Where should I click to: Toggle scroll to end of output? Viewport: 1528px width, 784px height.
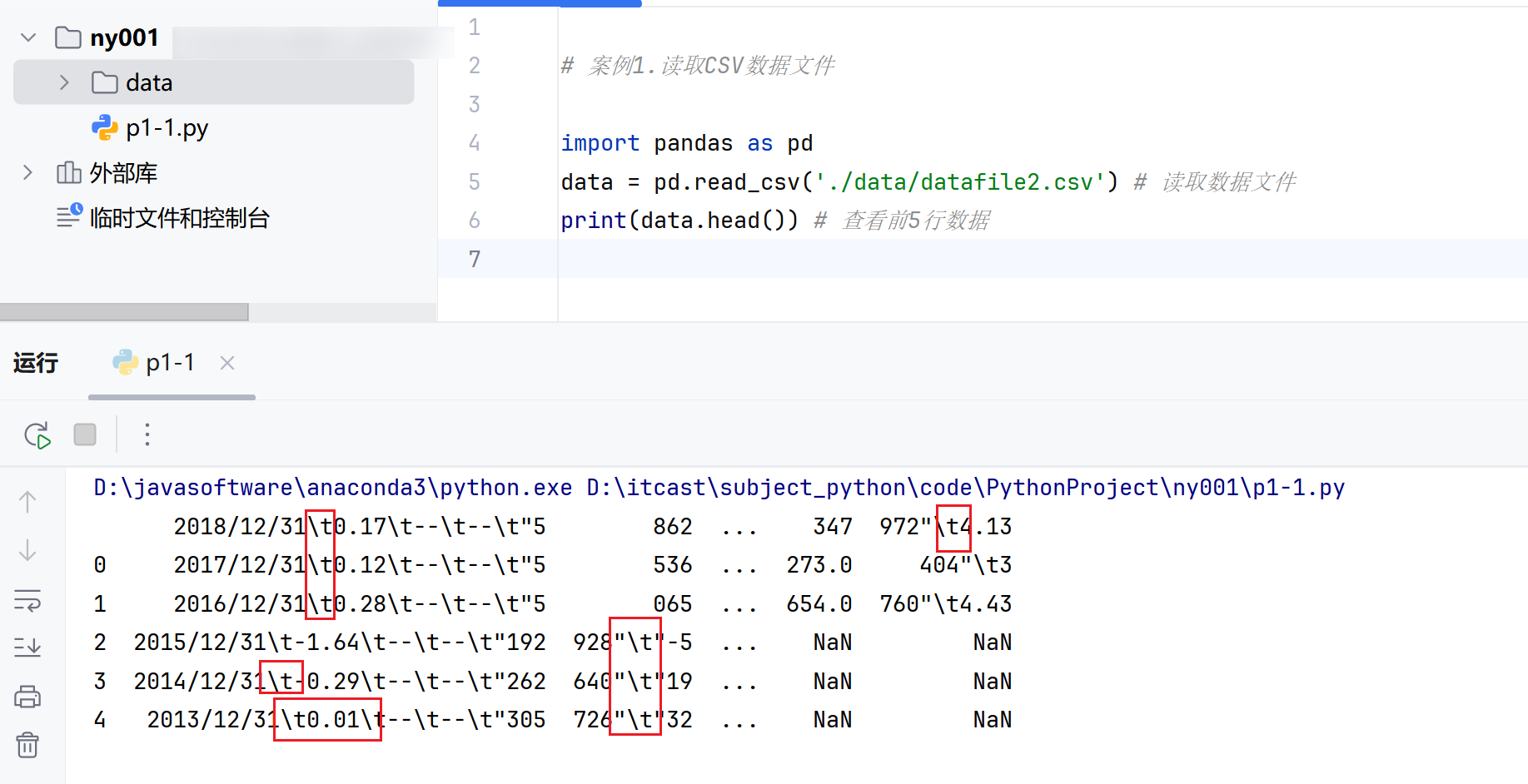pyautogui.click(x=27, y=647)
